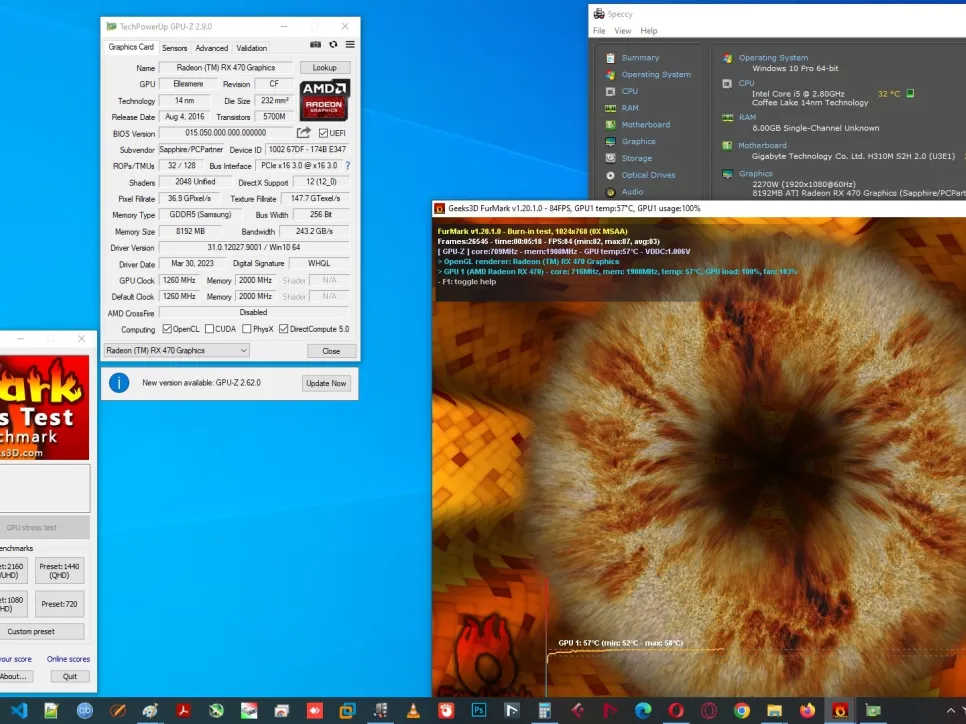Open VLC media player from taskbar

[413, 710]
